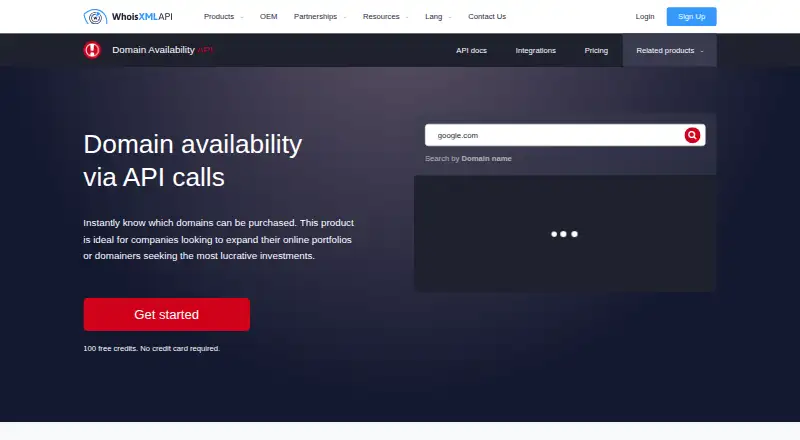The image size is (800, 440).
Task: Click the 'Instantly know which domains' paragraph
Action: click(x=218, y=239)
